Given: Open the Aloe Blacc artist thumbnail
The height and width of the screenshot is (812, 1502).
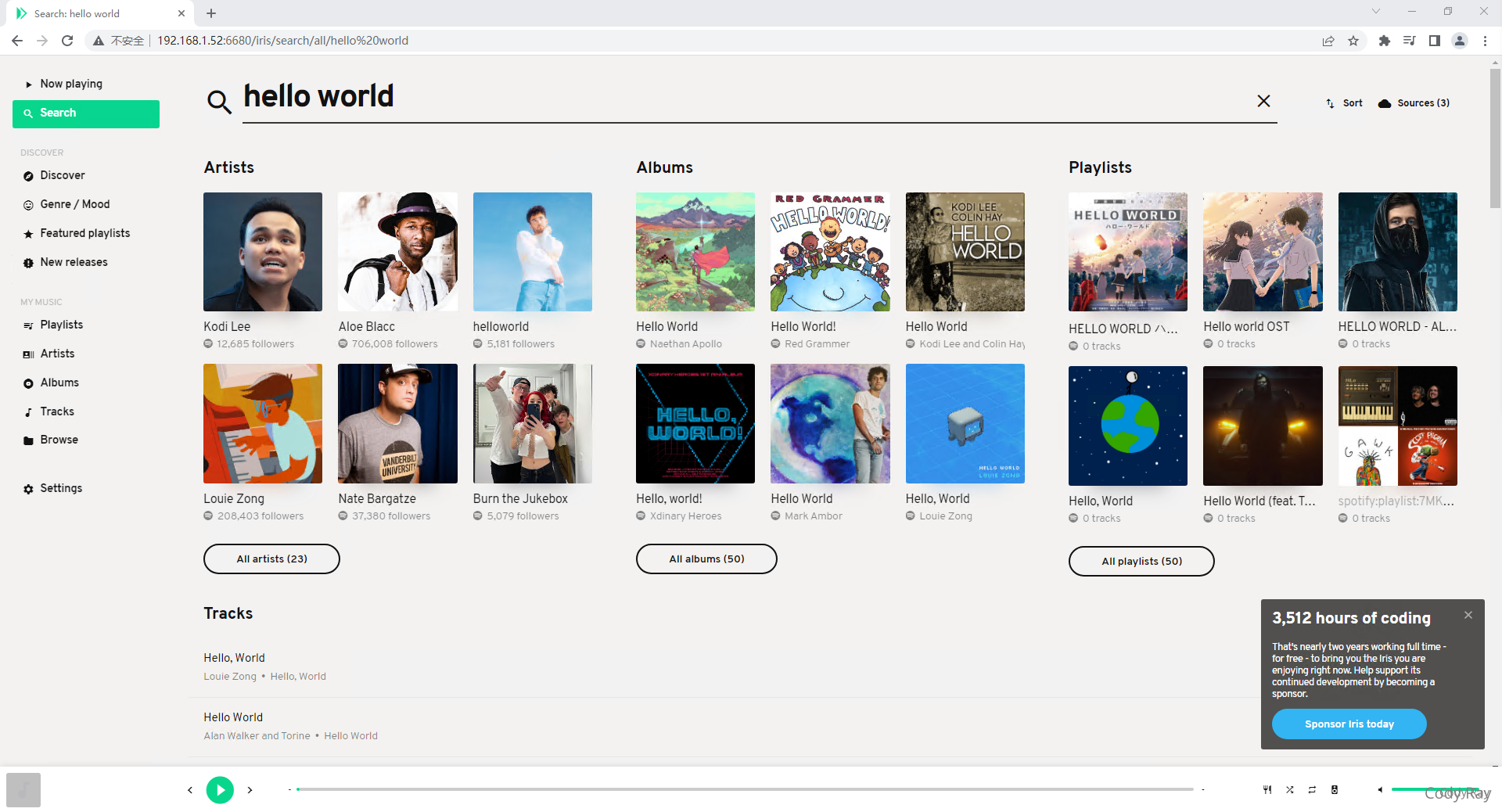Looking at the screenshot, I should click(x=397, y=252).
